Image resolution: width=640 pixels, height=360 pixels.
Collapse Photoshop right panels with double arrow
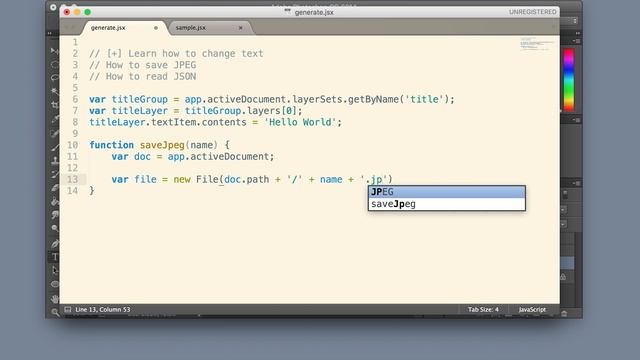[578, 33]
